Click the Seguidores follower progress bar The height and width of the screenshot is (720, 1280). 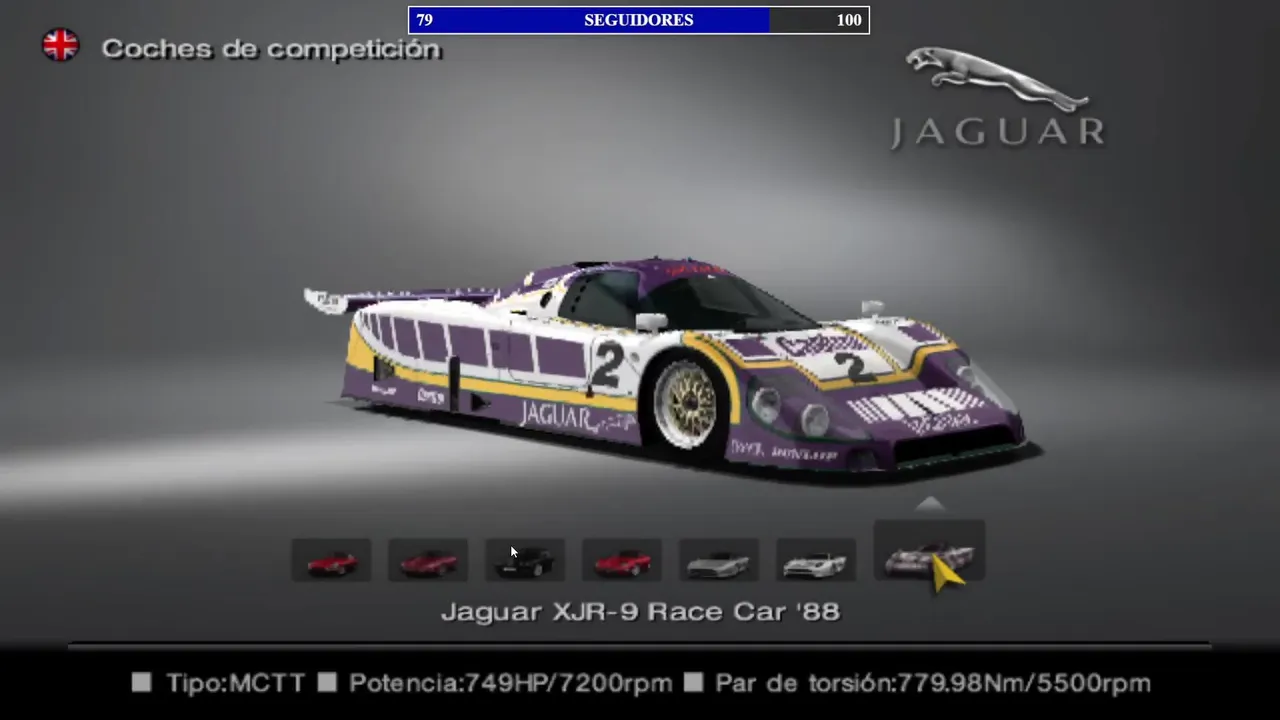(x=639, y=20)
